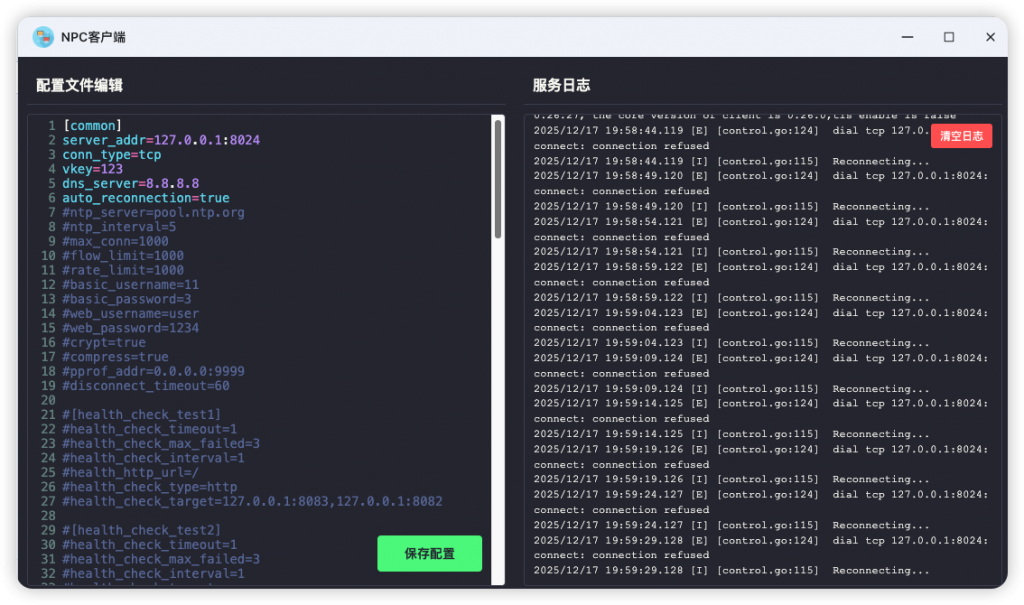Close the NPC客户端 window
Viewport: 1024px width, 605px height.
pos(990,37)
